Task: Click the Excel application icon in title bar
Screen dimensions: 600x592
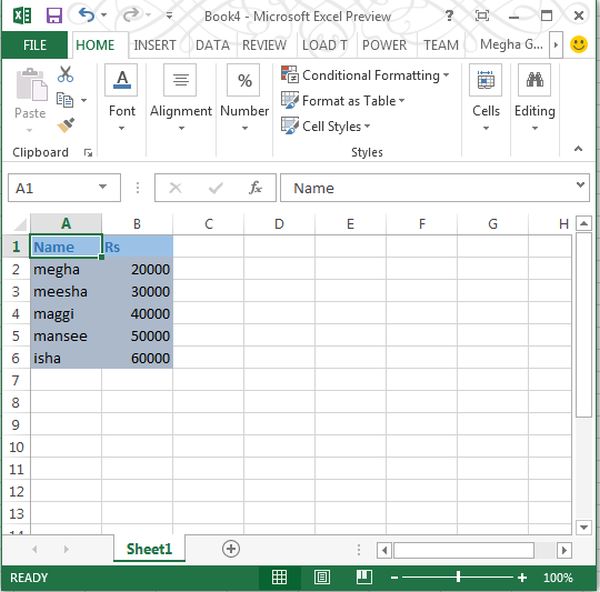Action: point(22,16)
